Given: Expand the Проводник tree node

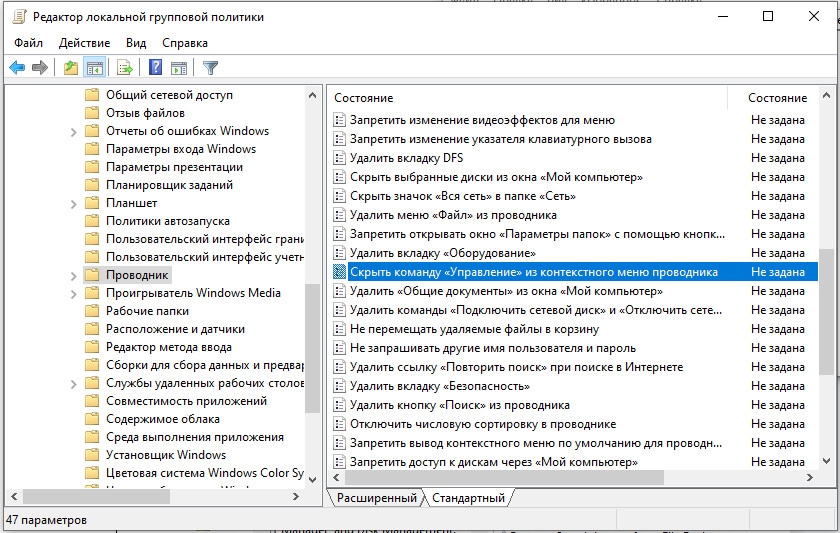Looking at the screenshot, I should [74, 275].
